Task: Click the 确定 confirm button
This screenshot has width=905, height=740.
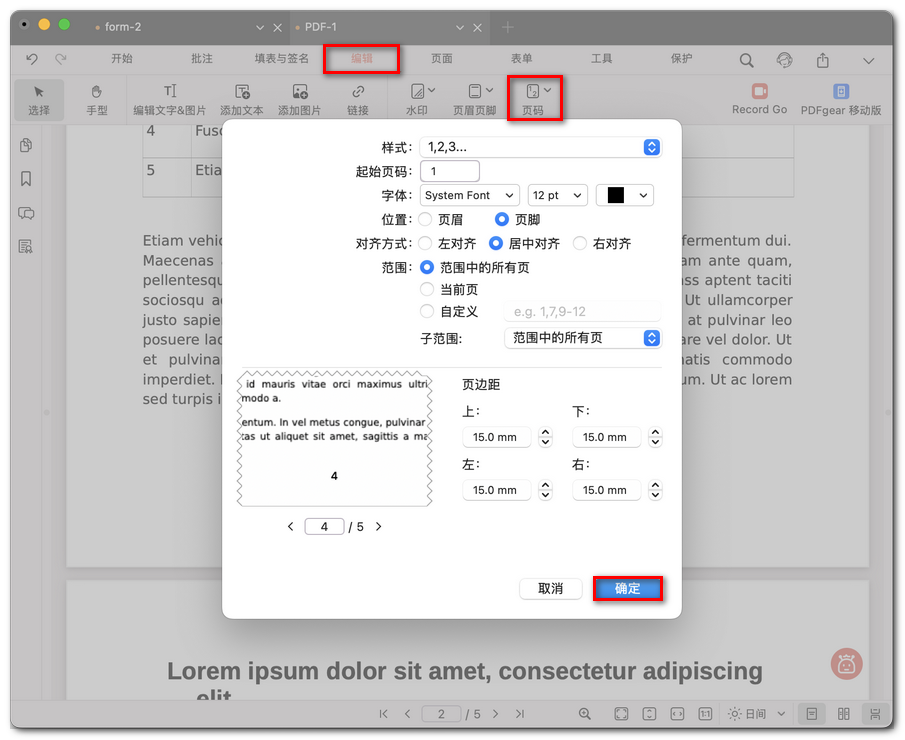Action: click(x=627, y=588)
